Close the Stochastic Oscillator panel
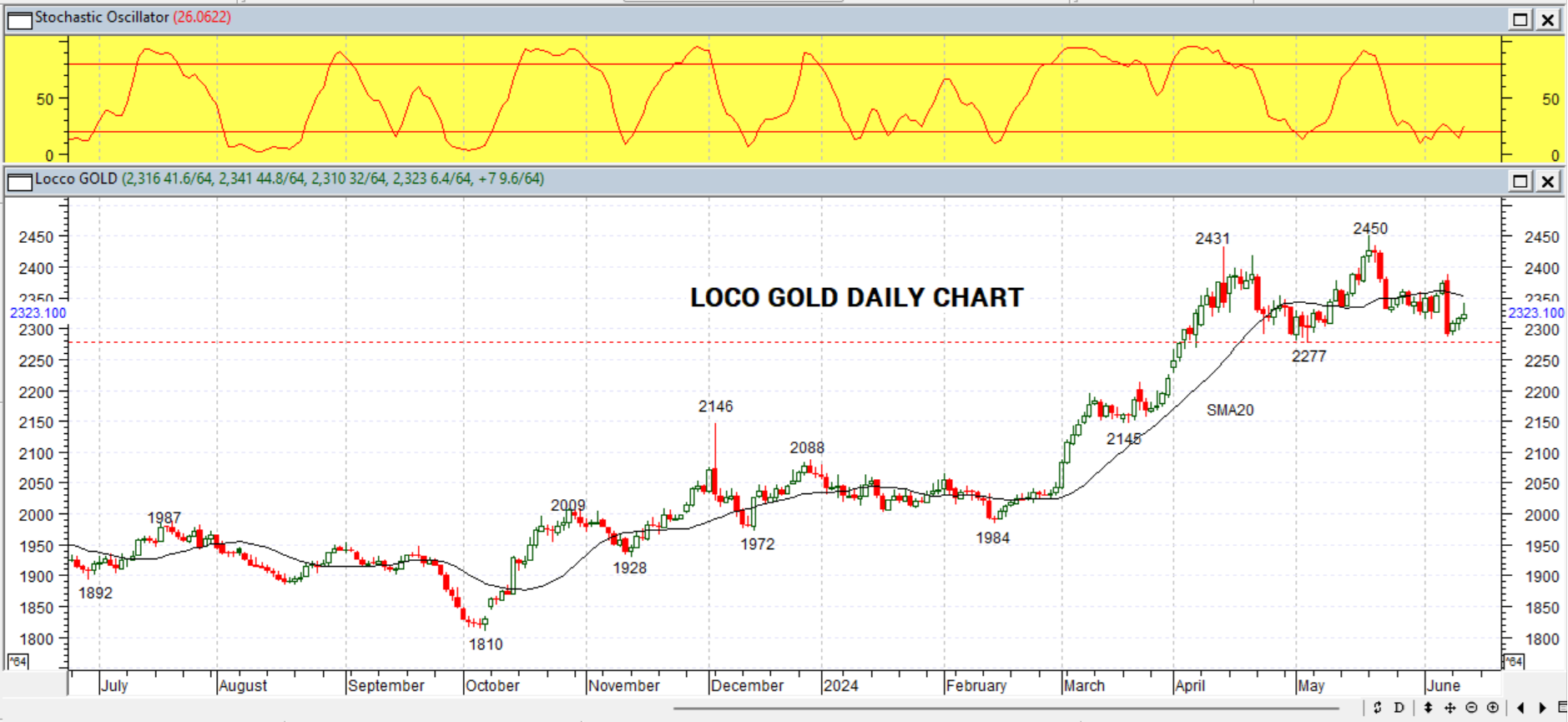 tap(1548, 19)
